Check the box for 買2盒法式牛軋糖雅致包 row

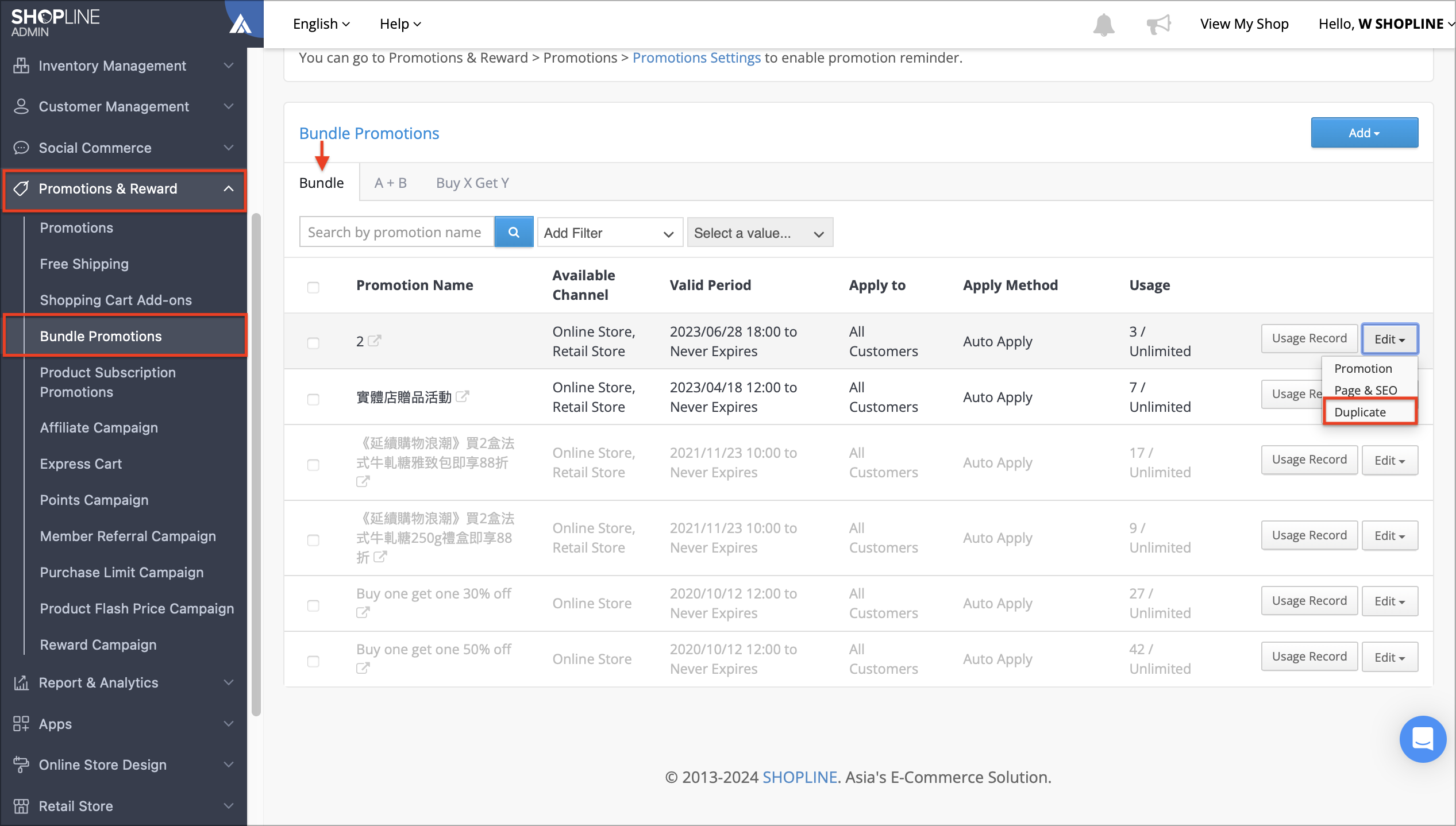[313, 465]
